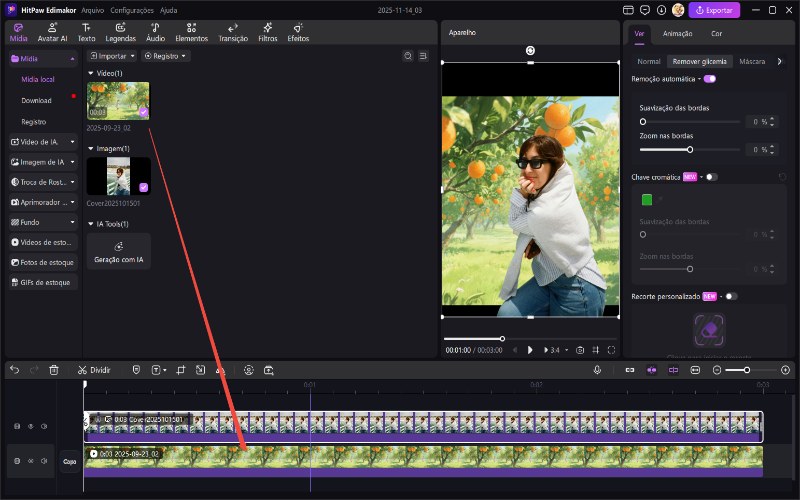Click the green chroma key color swatch
The height and width of the screenshot is (500, 800).
(x=646, y=199)
